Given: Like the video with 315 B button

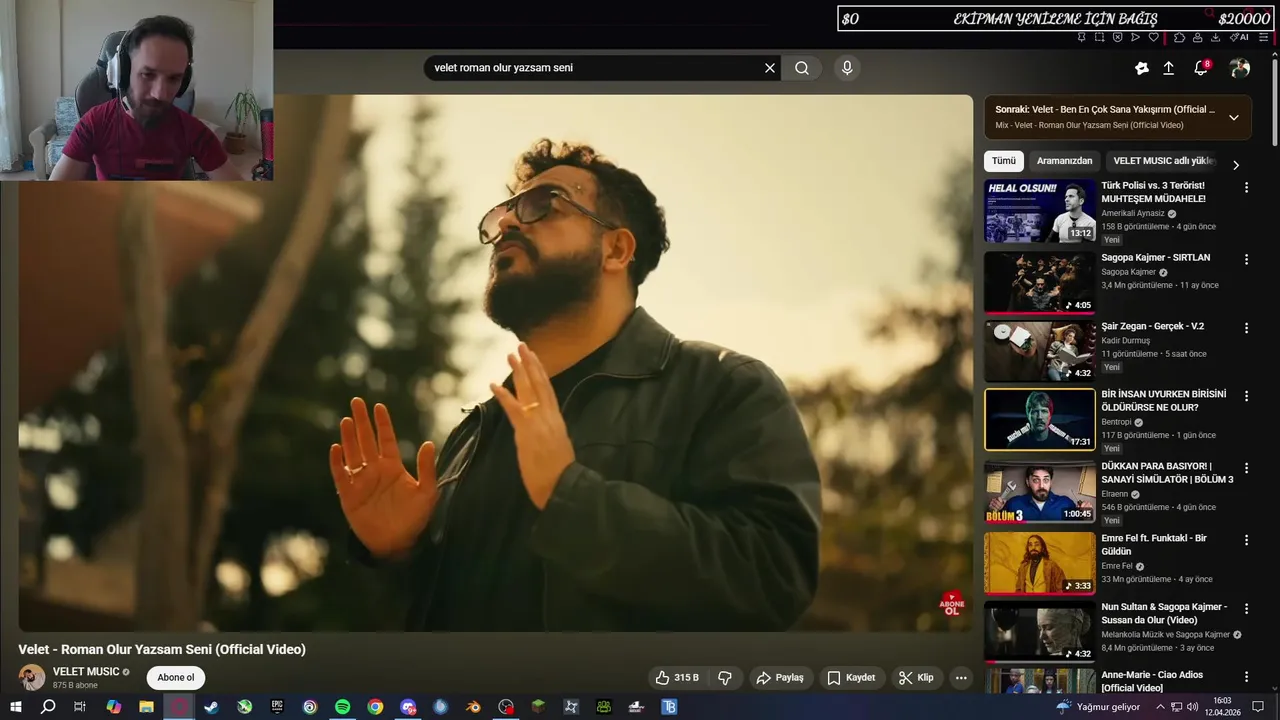Looking at the screenshot, I should point(677,677).
